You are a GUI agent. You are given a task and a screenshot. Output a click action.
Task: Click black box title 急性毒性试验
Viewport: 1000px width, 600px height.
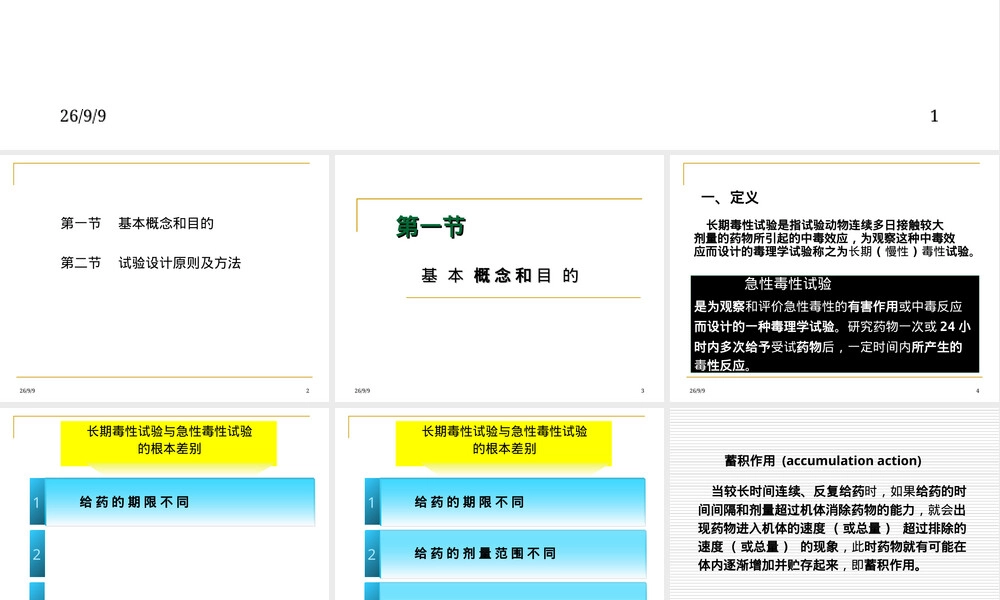(788, 284)
